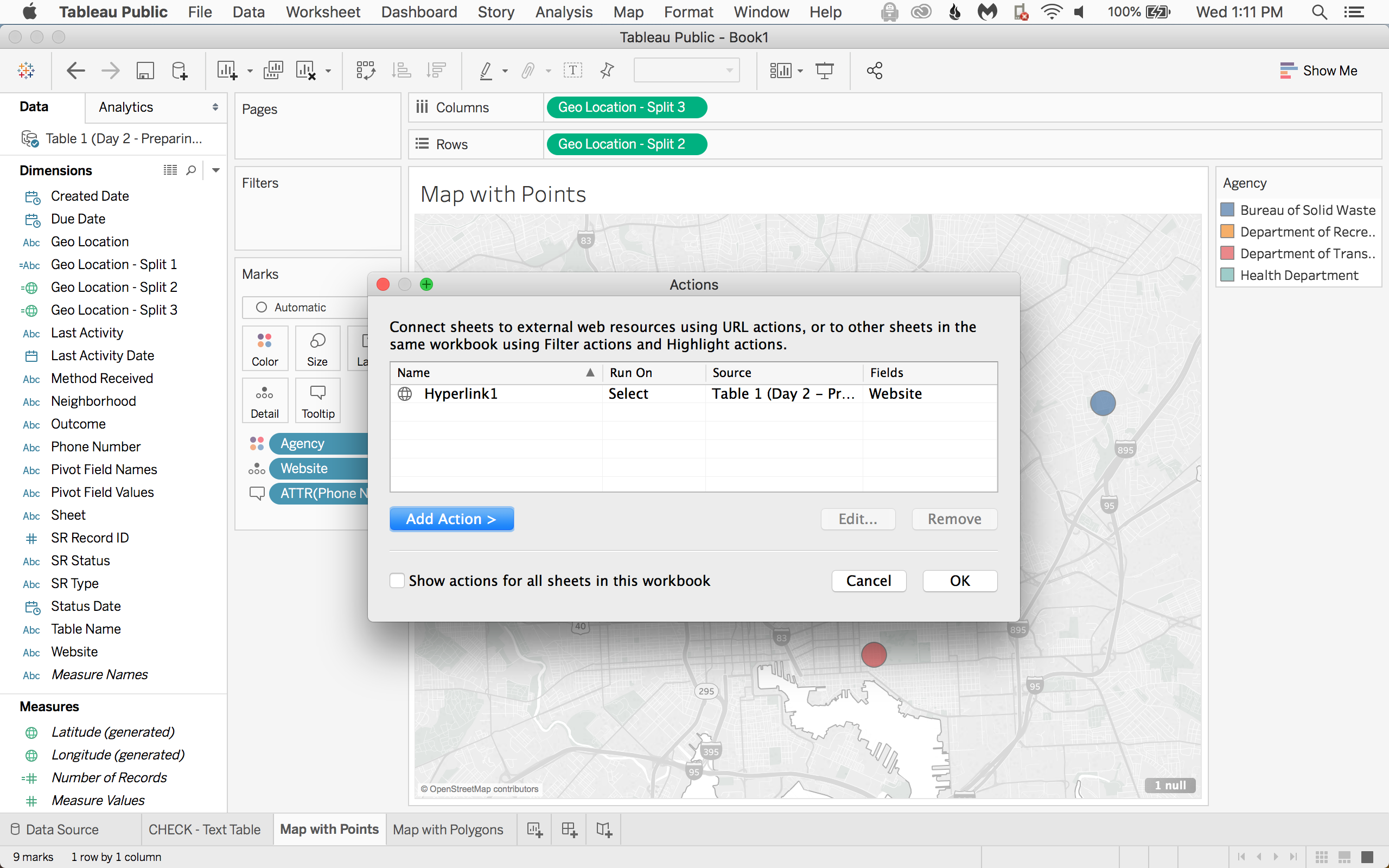1389x868 pixels.
Task: Open the Show/Hide Cards dropdown arrow
Action: point(800,71)
